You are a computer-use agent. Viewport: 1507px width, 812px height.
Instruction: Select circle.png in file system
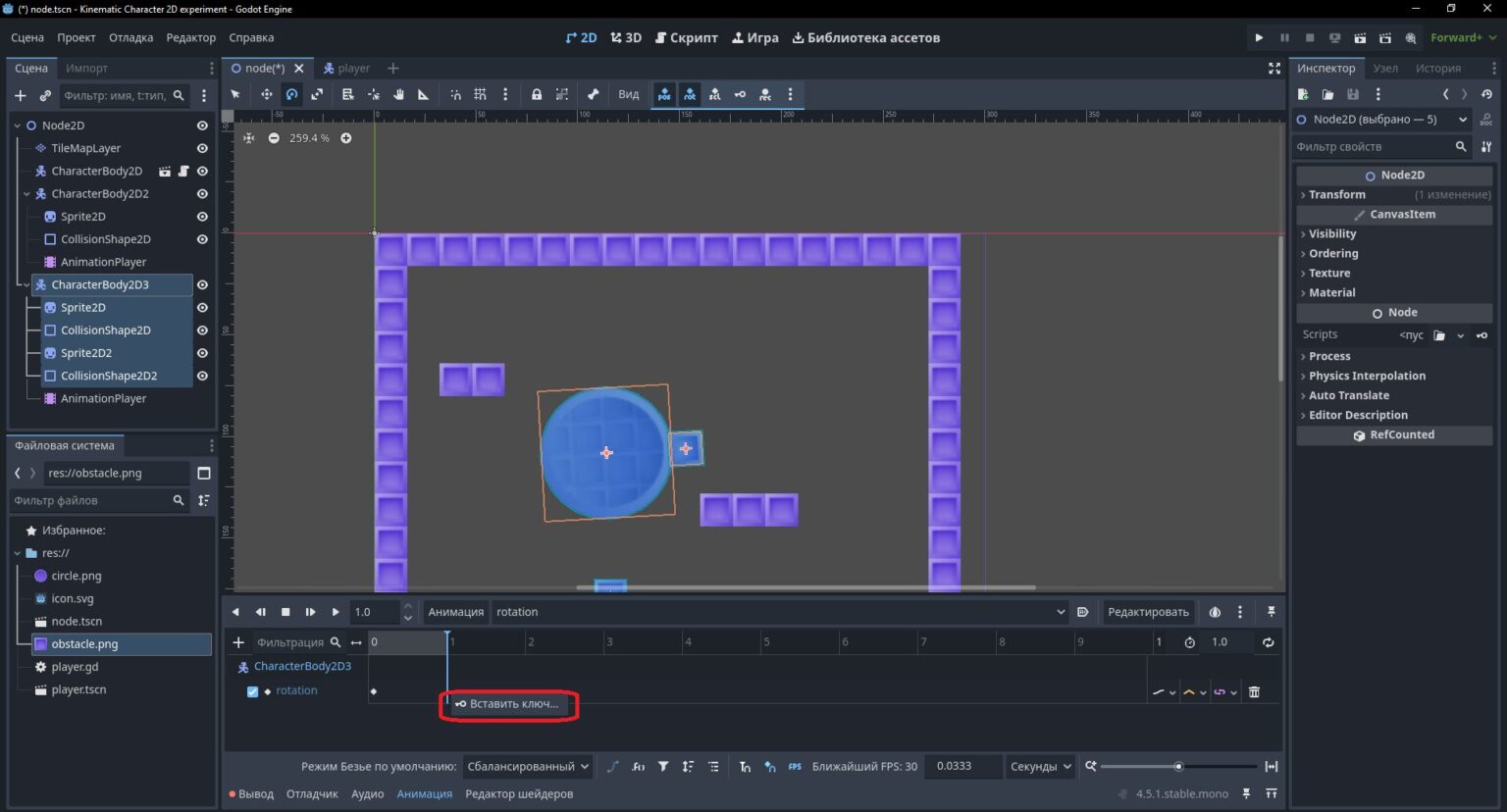click(77, 576)
